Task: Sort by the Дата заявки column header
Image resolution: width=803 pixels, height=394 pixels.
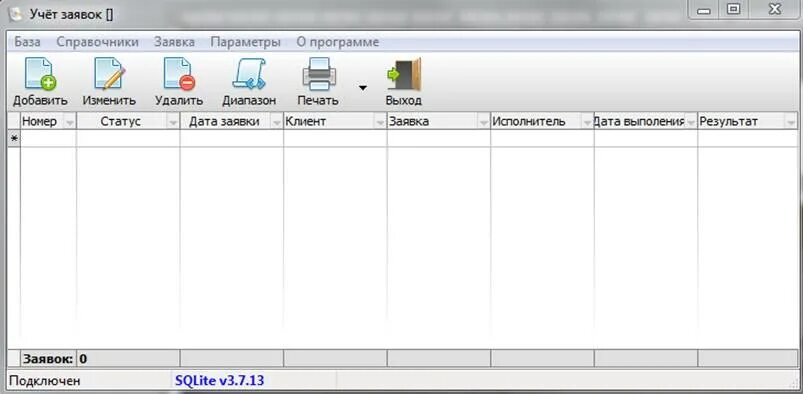Action: (x=224, y=122)
